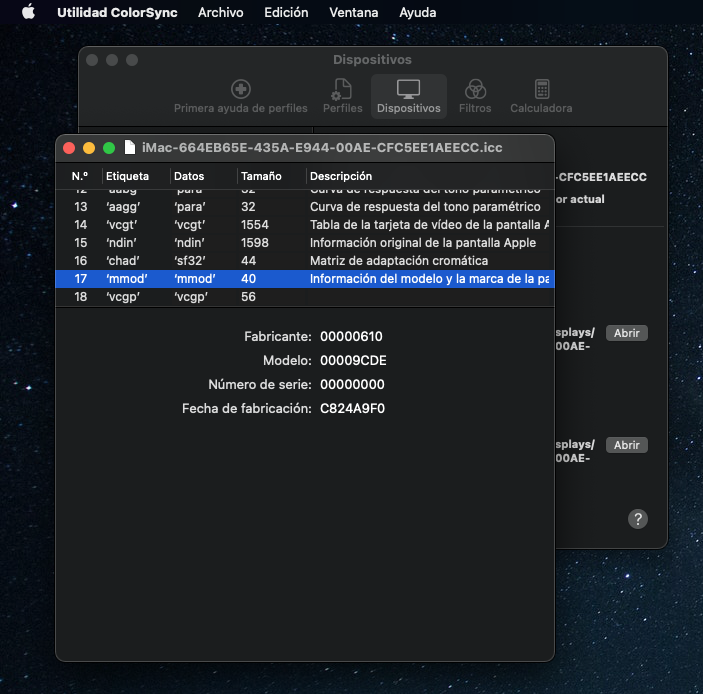Select row 18 'vcgp' tag
The height and width of the screenshot is (694, 703).
click(305, 296)
